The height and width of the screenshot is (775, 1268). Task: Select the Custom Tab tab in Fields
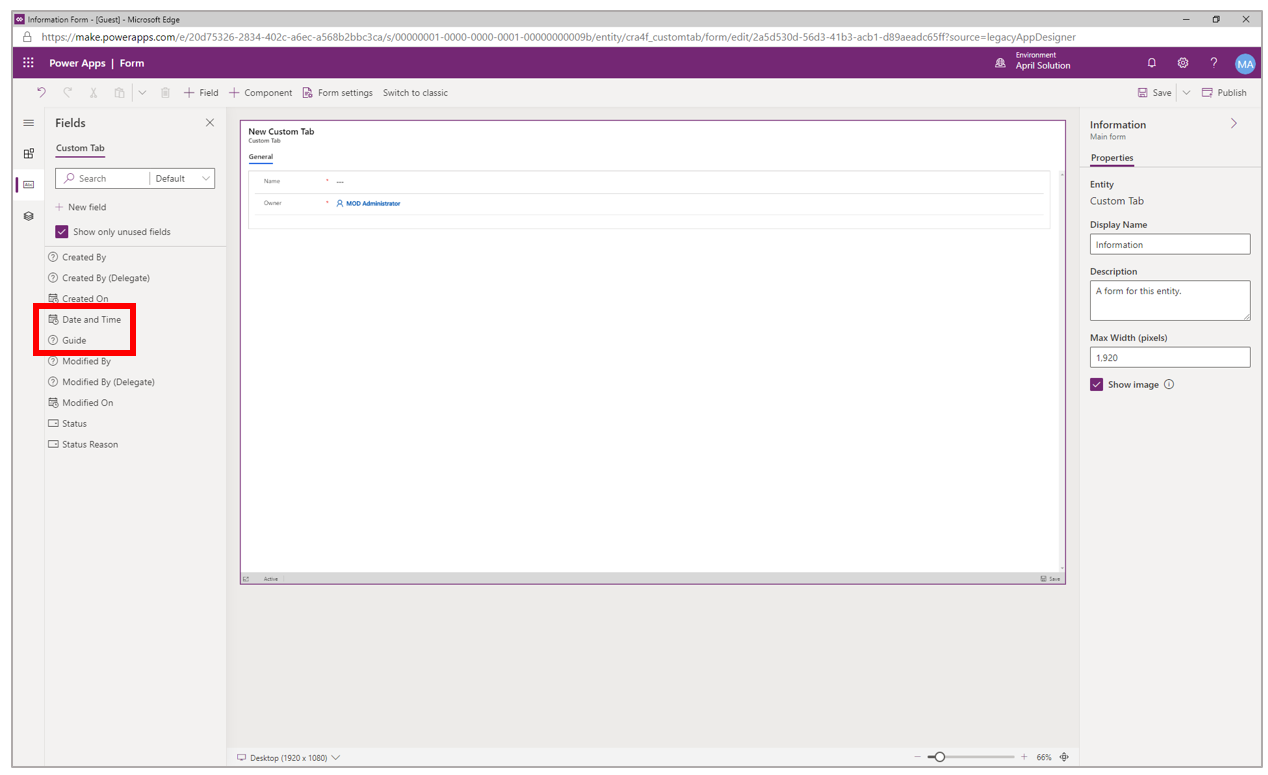point(80,148)
